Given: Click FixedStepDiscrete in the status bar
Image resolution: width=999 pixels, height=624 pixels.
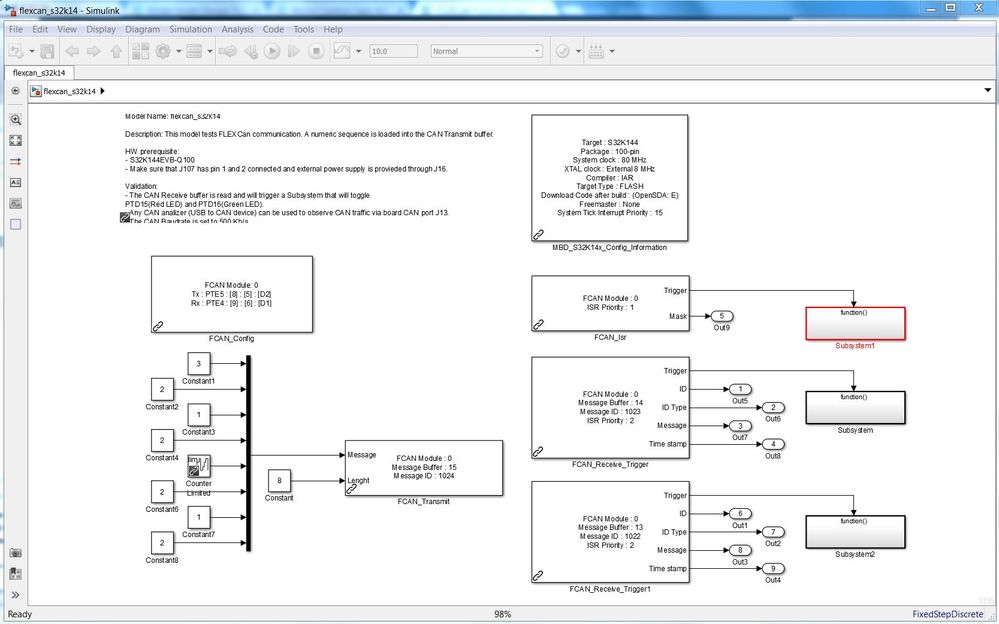Looking at the screenshot, I should pos(950,614).
